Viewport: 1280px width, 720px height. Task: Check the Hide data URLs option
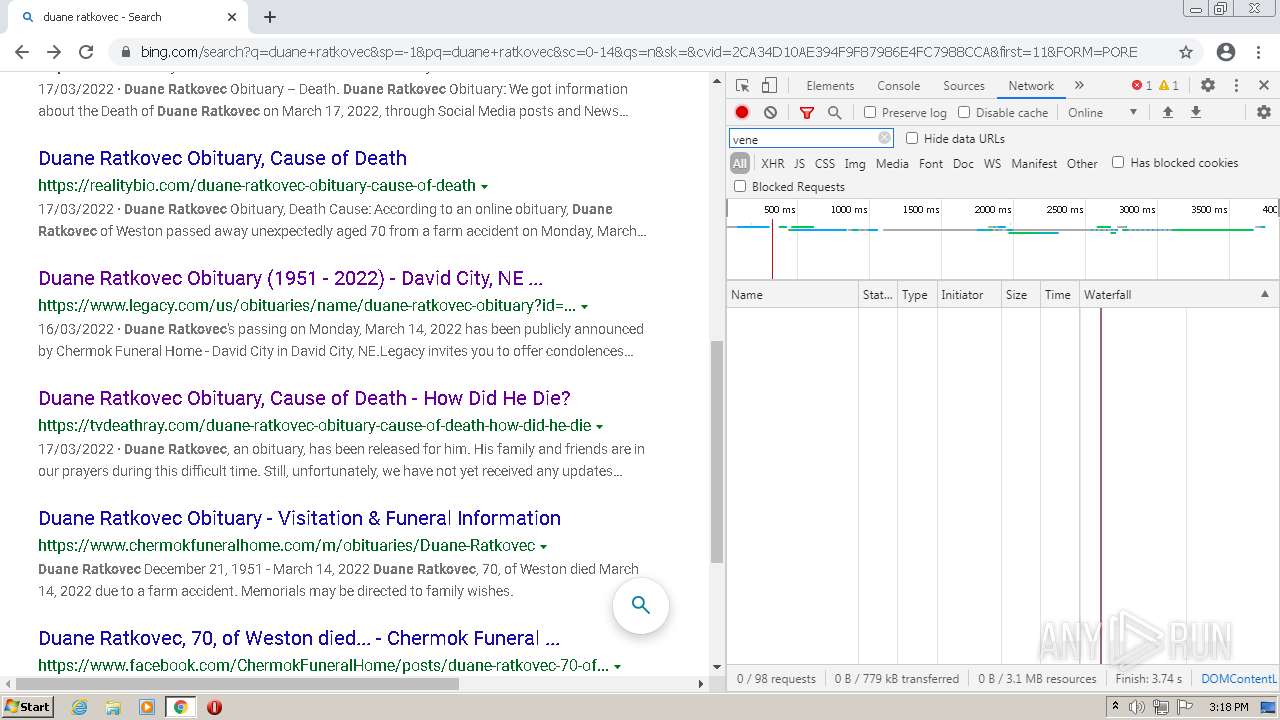[912, 139]
